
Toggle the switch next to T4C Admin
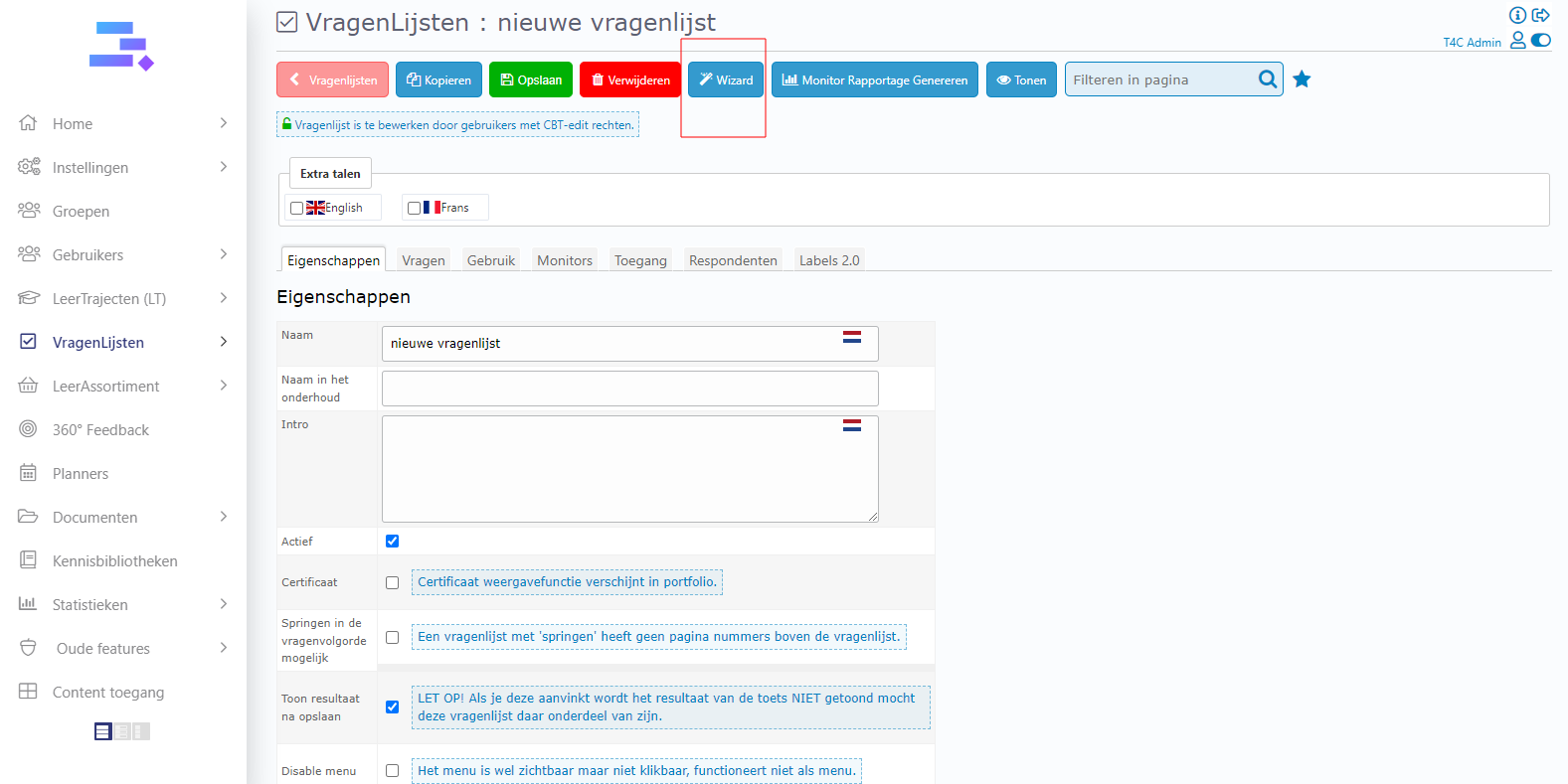(x=1541, y=41)
